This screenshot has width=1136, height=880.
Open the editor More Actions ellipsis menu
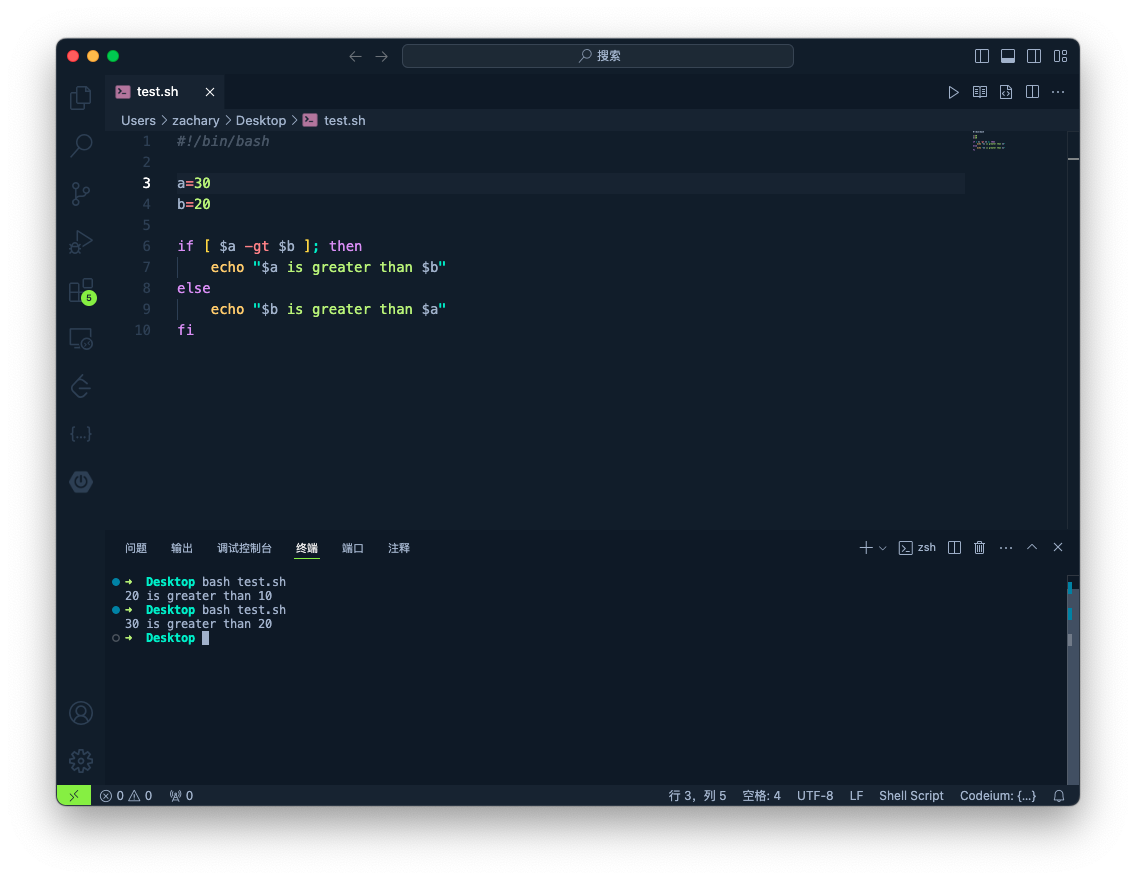pos(1058,92)
